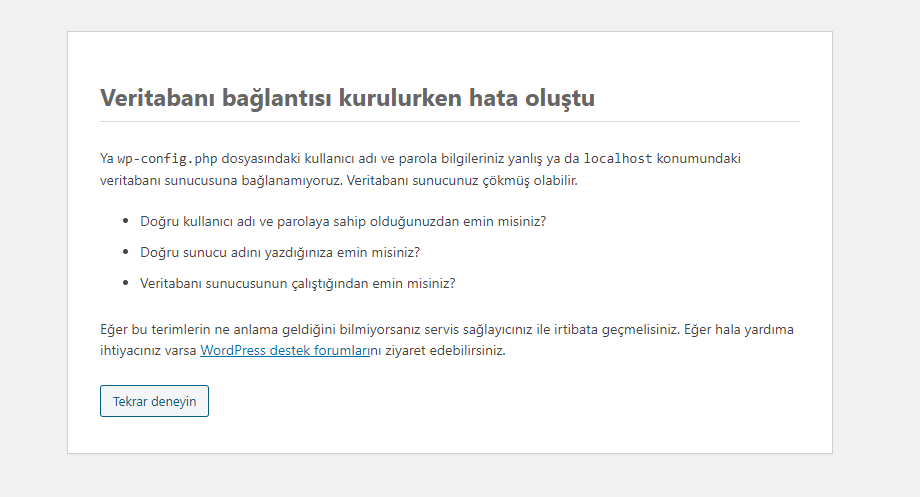Image resolution: width=920 pixels, height=497 pixels.
Task: Click the 'localhost' code text
Action: coord(618,159)
